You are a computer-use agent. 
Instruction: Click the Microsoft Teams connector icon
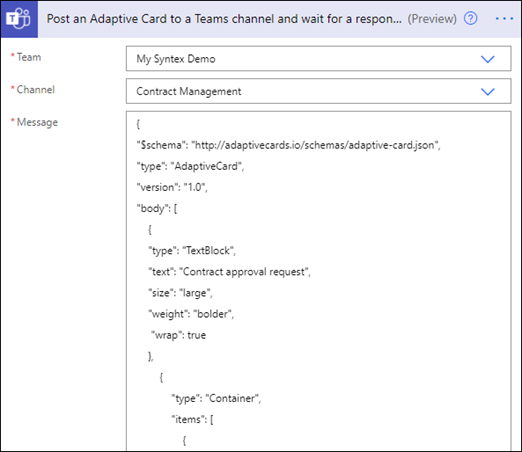(x=19, y=19)
